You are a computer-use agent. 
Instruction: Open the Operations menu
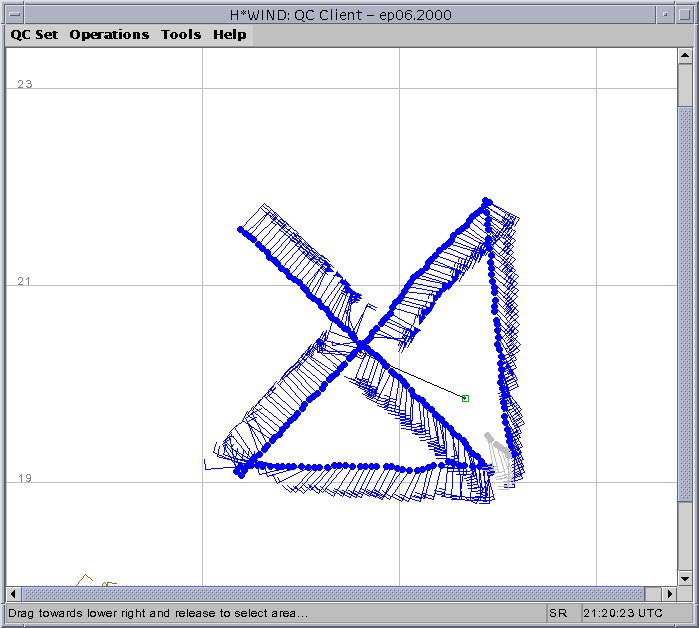[x=109, y=34]
